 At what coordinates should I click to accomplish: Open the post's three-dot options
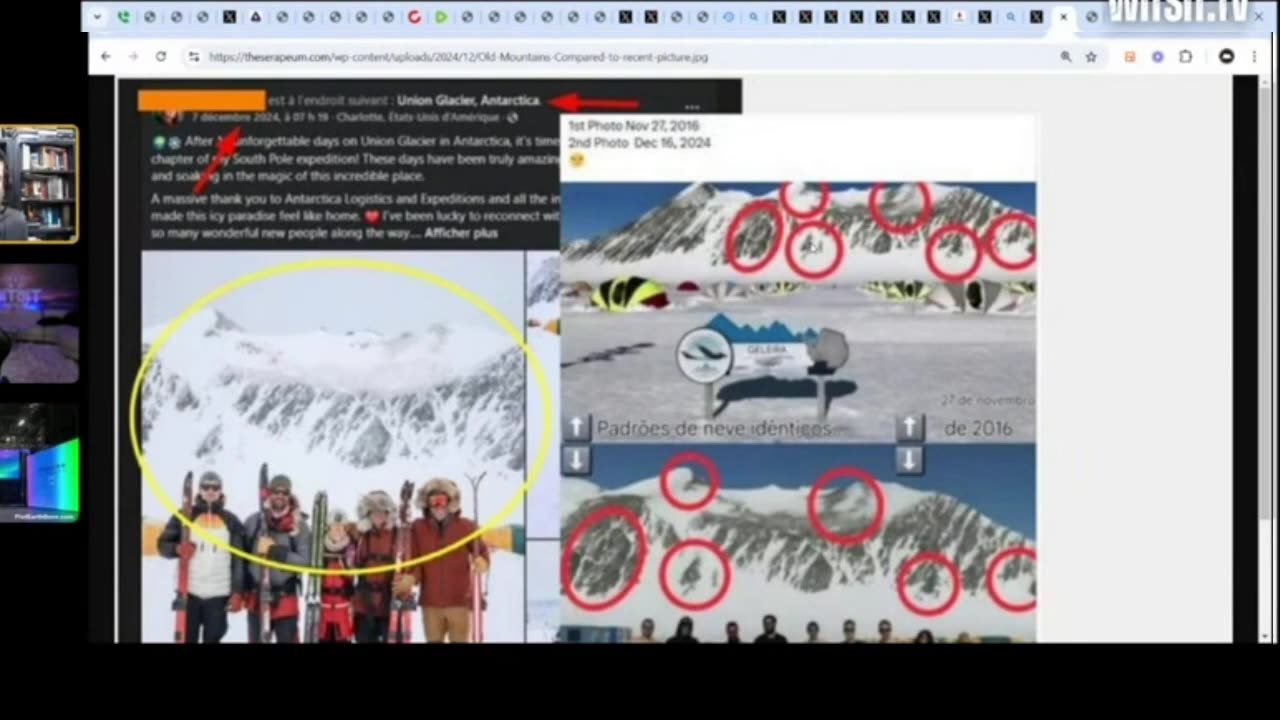coord(691,107)
